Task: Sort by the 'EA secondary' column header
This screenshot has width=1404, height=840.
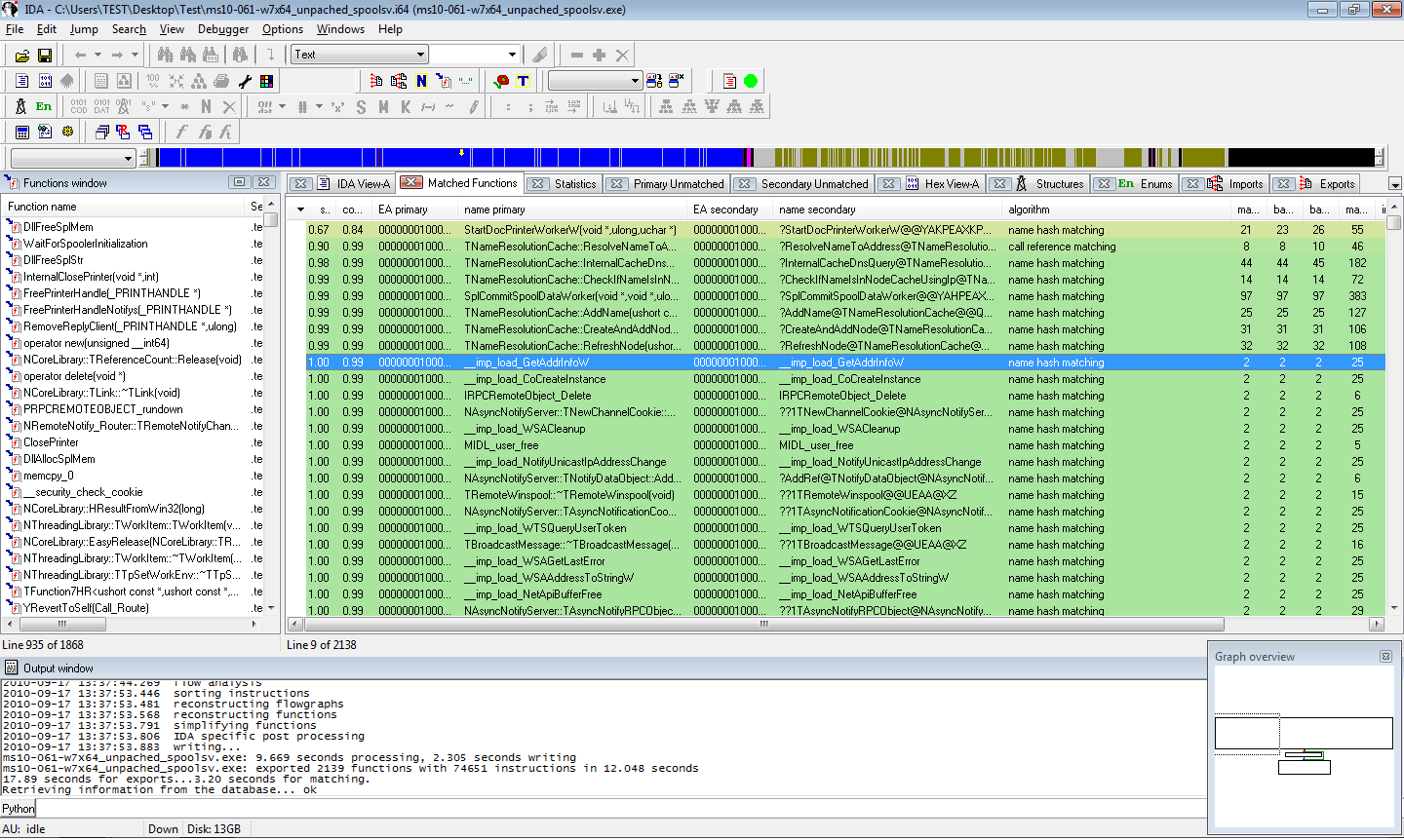Action: pos(730,210)
